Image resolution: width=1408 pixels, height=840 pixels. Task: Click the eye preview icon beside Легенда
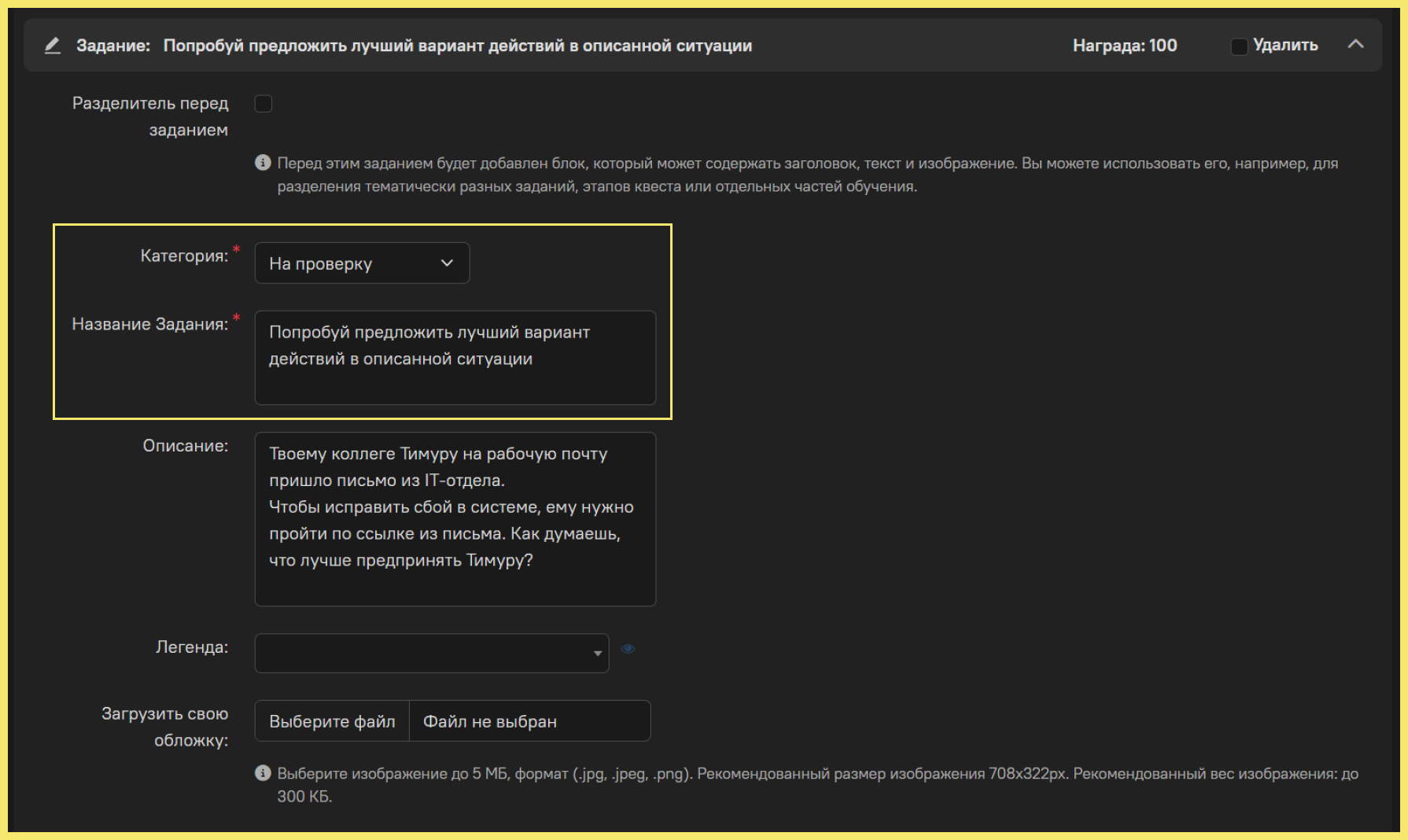tap(628, 649)
